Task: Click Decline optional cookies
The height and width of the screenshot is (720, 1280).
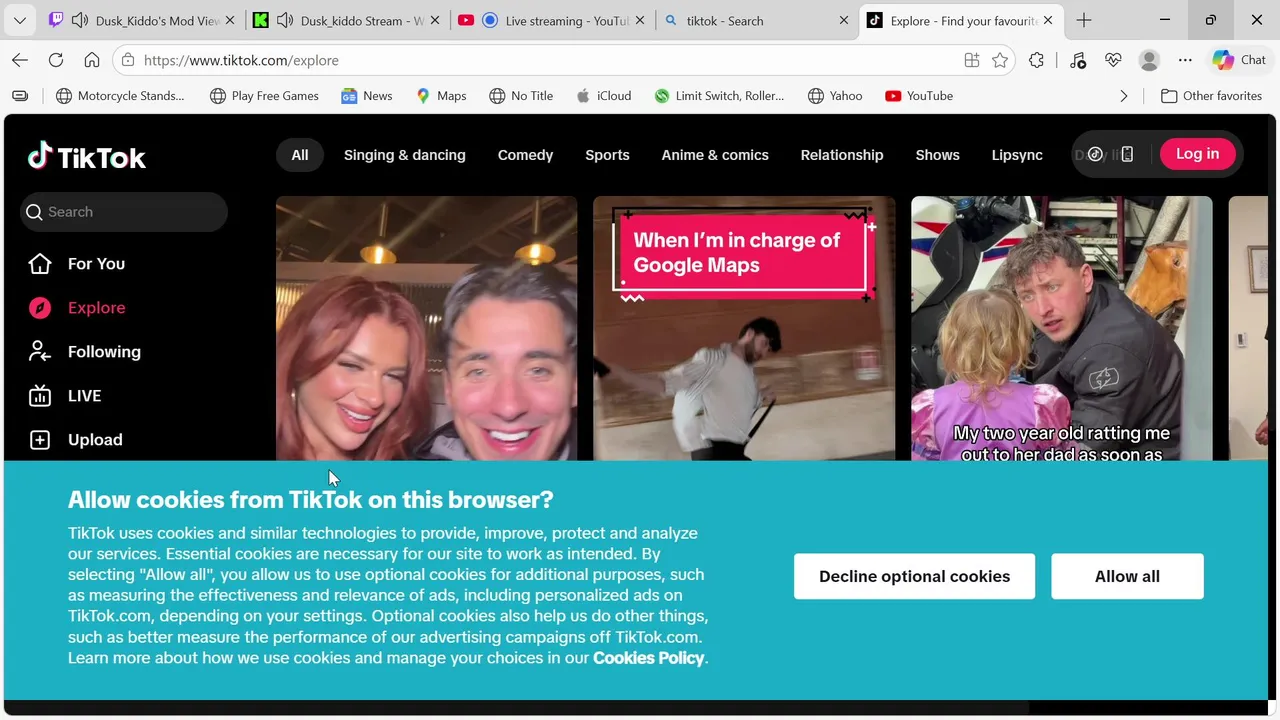Action: click(x=914, y=576)
